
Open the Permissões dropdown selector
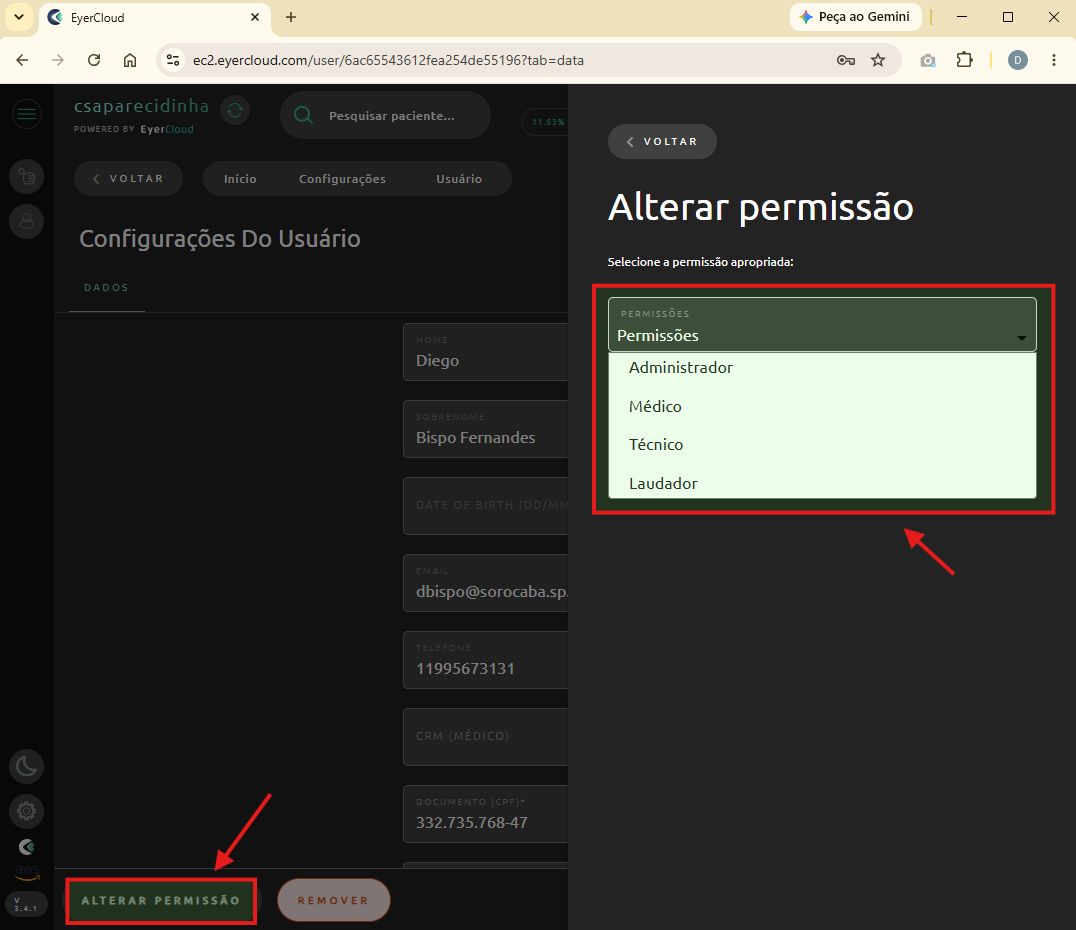(822, 325)
